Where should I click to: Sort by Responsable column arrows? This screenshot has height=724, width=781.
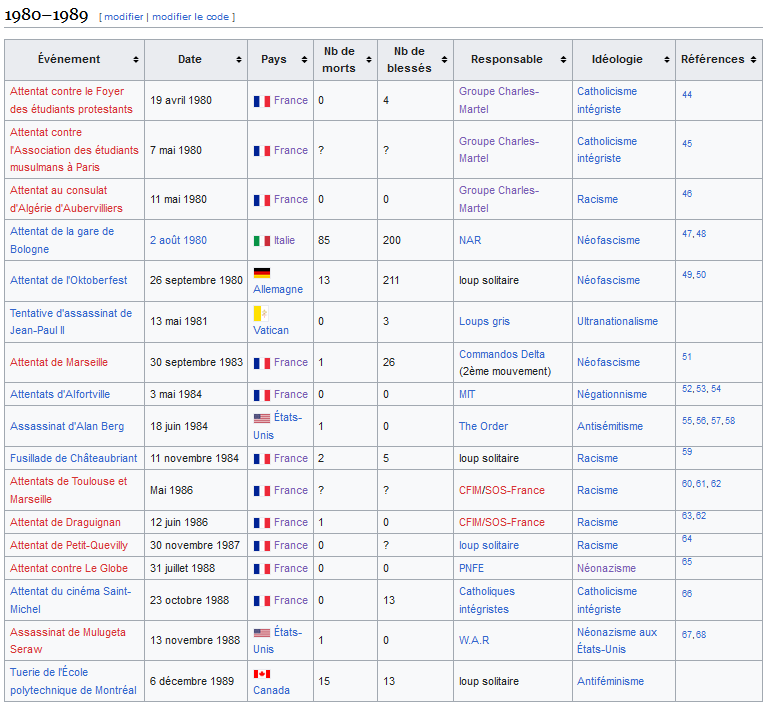[563, 60]
